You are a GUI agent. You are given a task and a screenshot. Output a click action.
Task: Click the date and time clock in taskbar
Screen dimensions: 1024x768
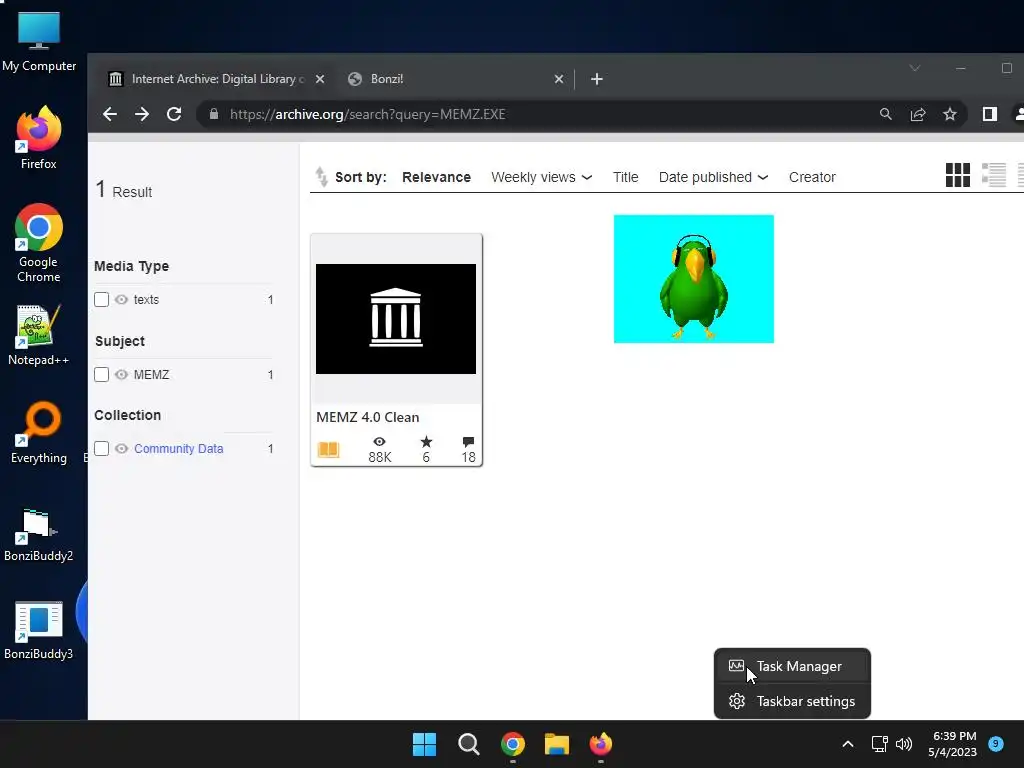click(x=953, y=744)
